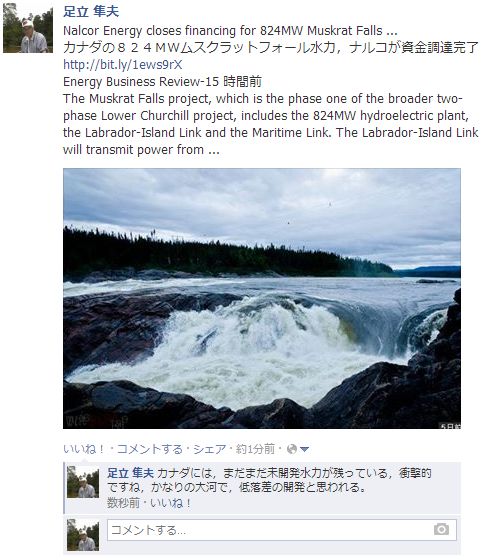Click シェア to share the post
This screenshot has width=484, height=560.
[x=210, y=449]
